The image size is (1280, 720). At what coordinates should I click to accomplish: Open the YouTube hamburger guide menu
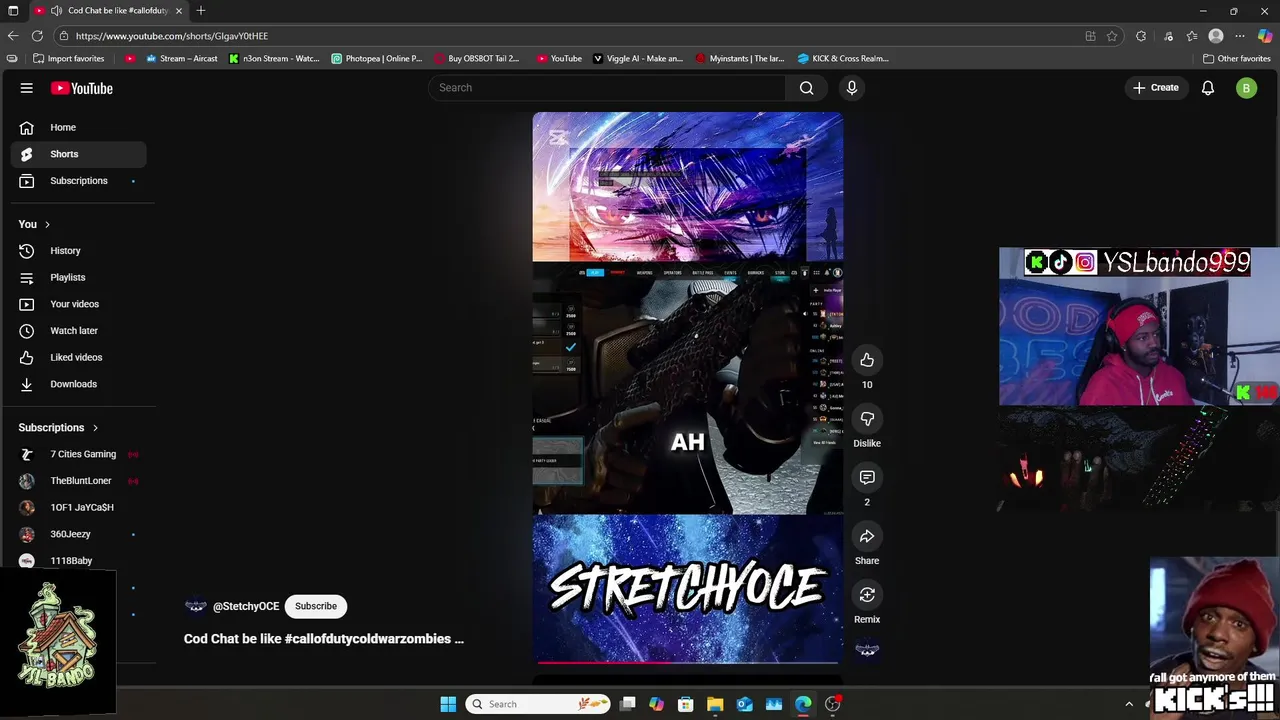27,88
